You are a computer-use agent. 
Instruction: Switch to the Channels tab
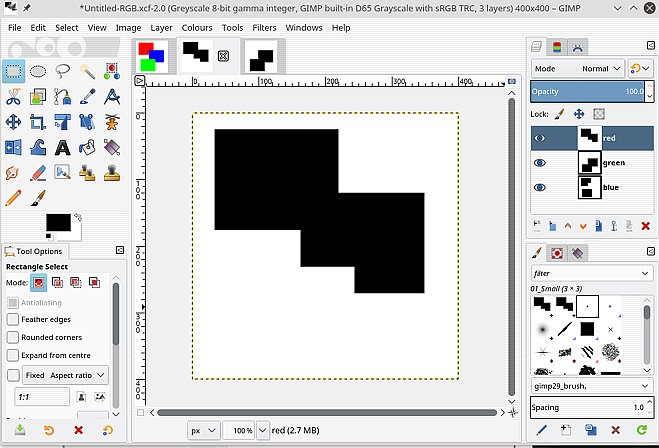pos(556,47)
